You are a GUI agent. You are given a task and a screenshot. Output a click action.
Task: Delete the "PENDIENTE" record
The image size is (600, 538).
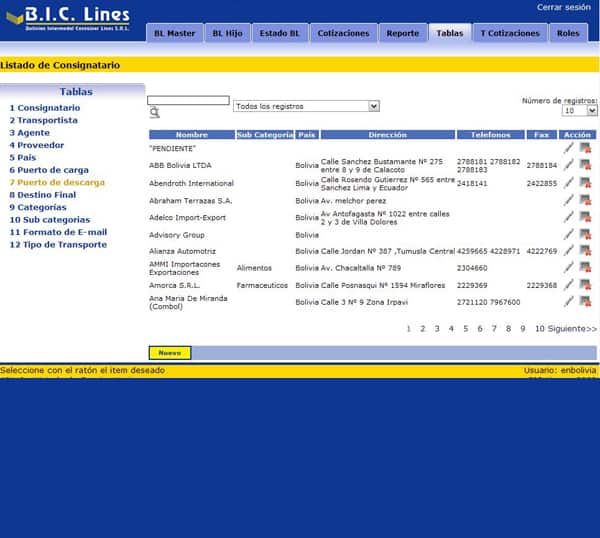585,148
